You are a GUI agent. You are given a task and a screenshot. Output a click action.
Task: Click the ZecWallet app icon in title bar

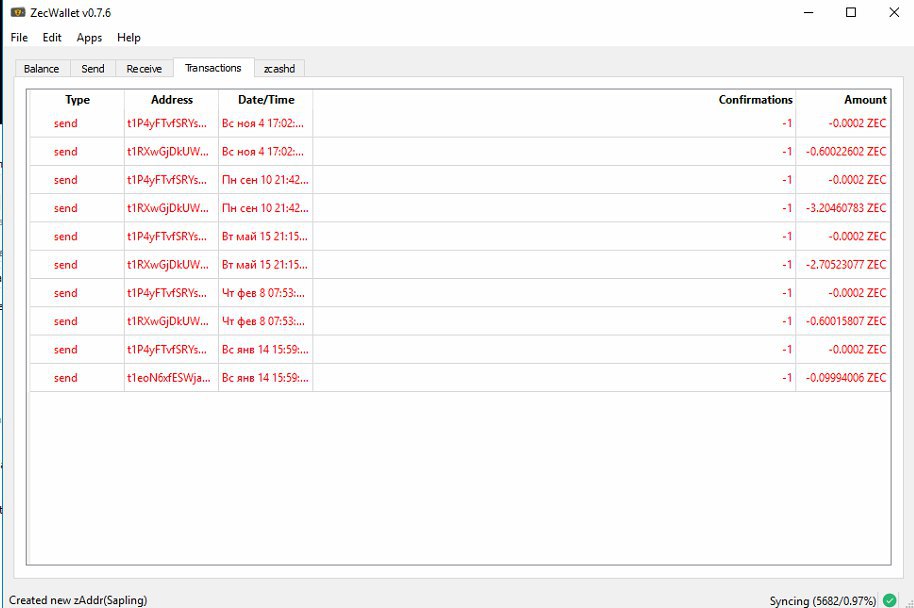click(17, 12)
